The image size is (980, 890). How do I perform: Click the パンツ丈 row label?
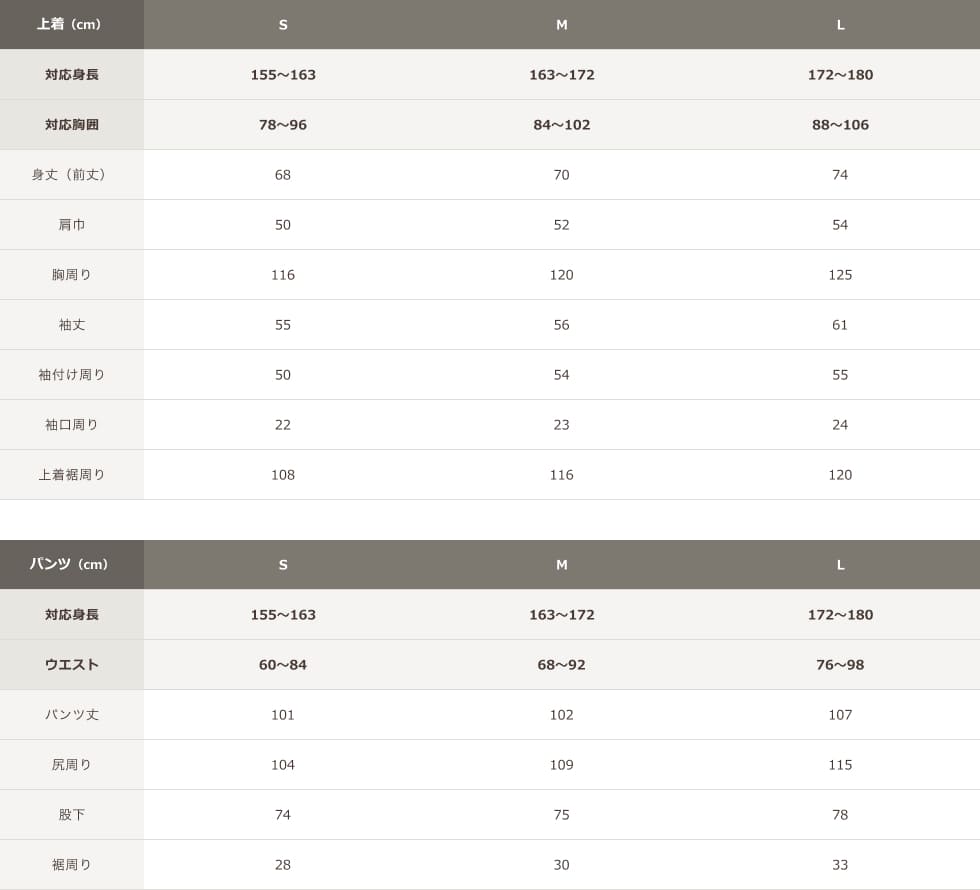[72, 715]
